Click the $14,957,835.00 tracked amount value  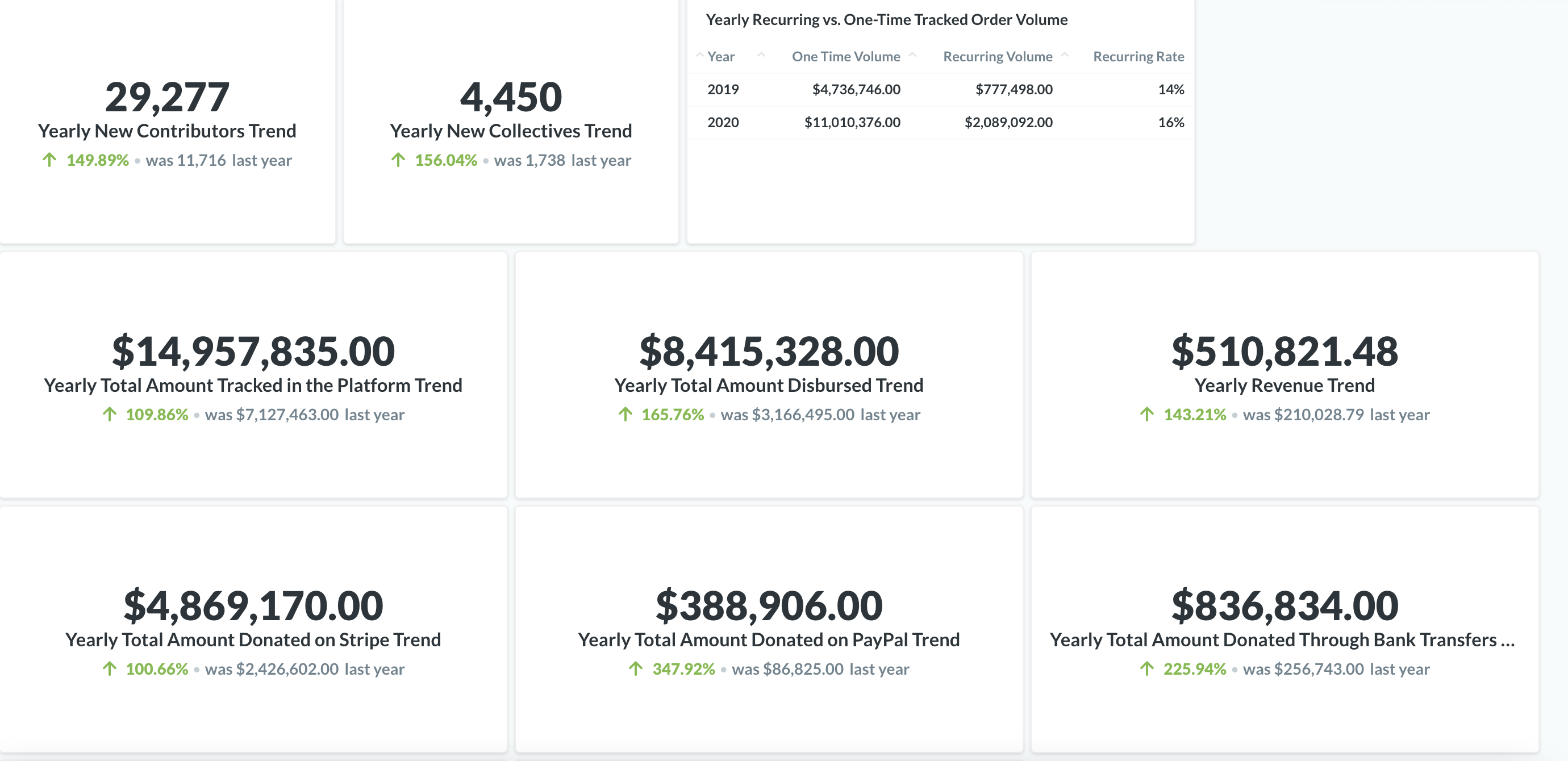253,351
